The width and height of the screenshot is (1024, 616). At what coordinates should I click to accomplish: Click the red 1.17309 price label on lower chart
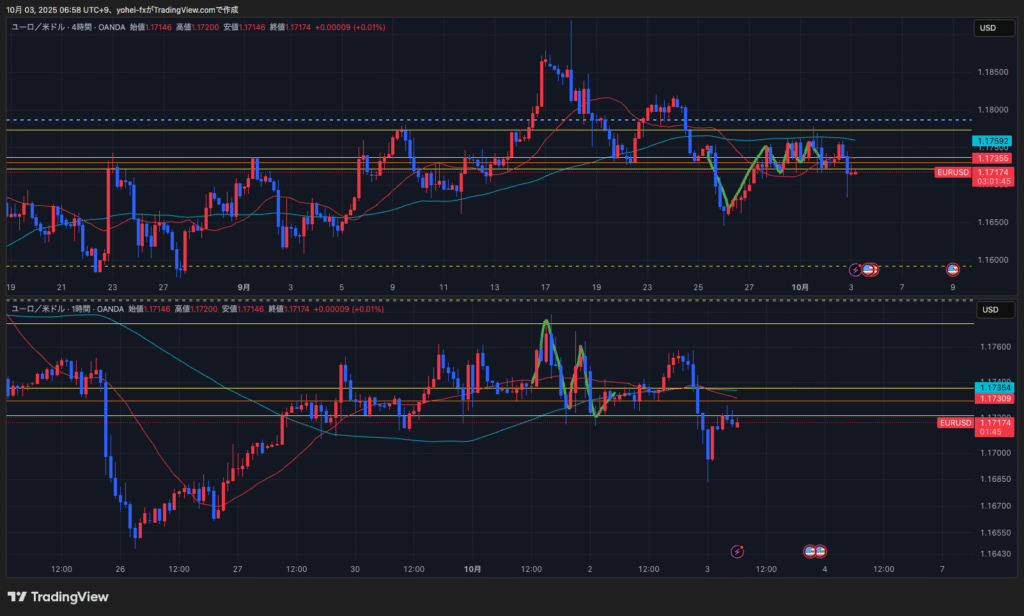(x=996, y=399)
